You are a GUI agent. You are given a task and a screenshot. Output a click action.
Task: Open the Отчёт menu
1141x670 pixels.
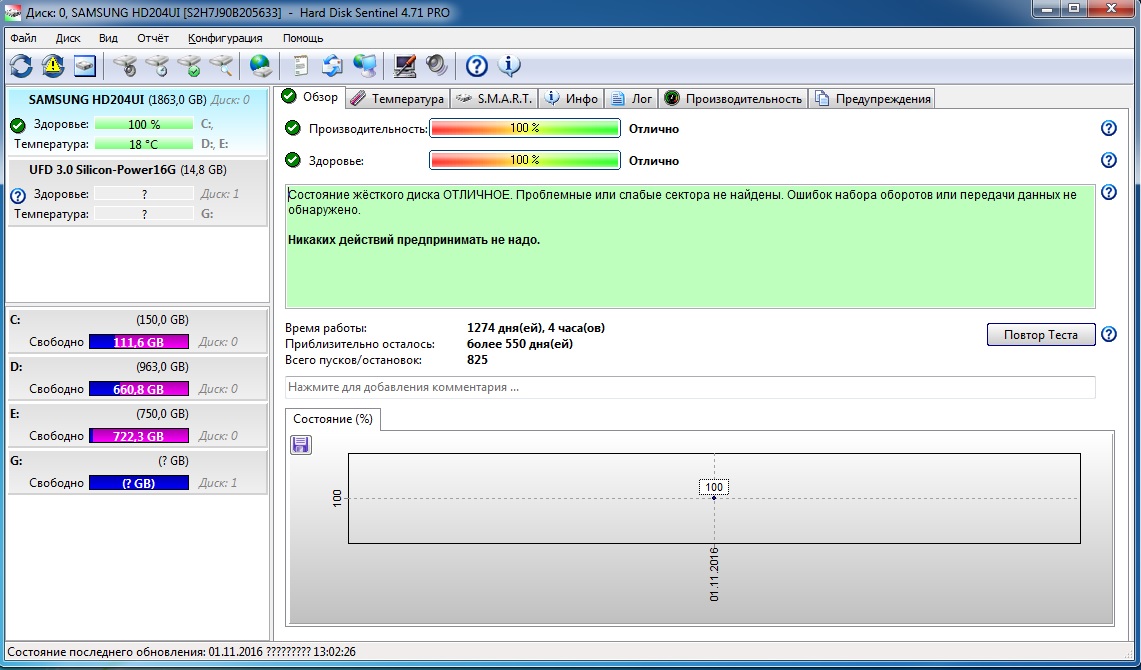pyautogui.click(x=153, y=38)
